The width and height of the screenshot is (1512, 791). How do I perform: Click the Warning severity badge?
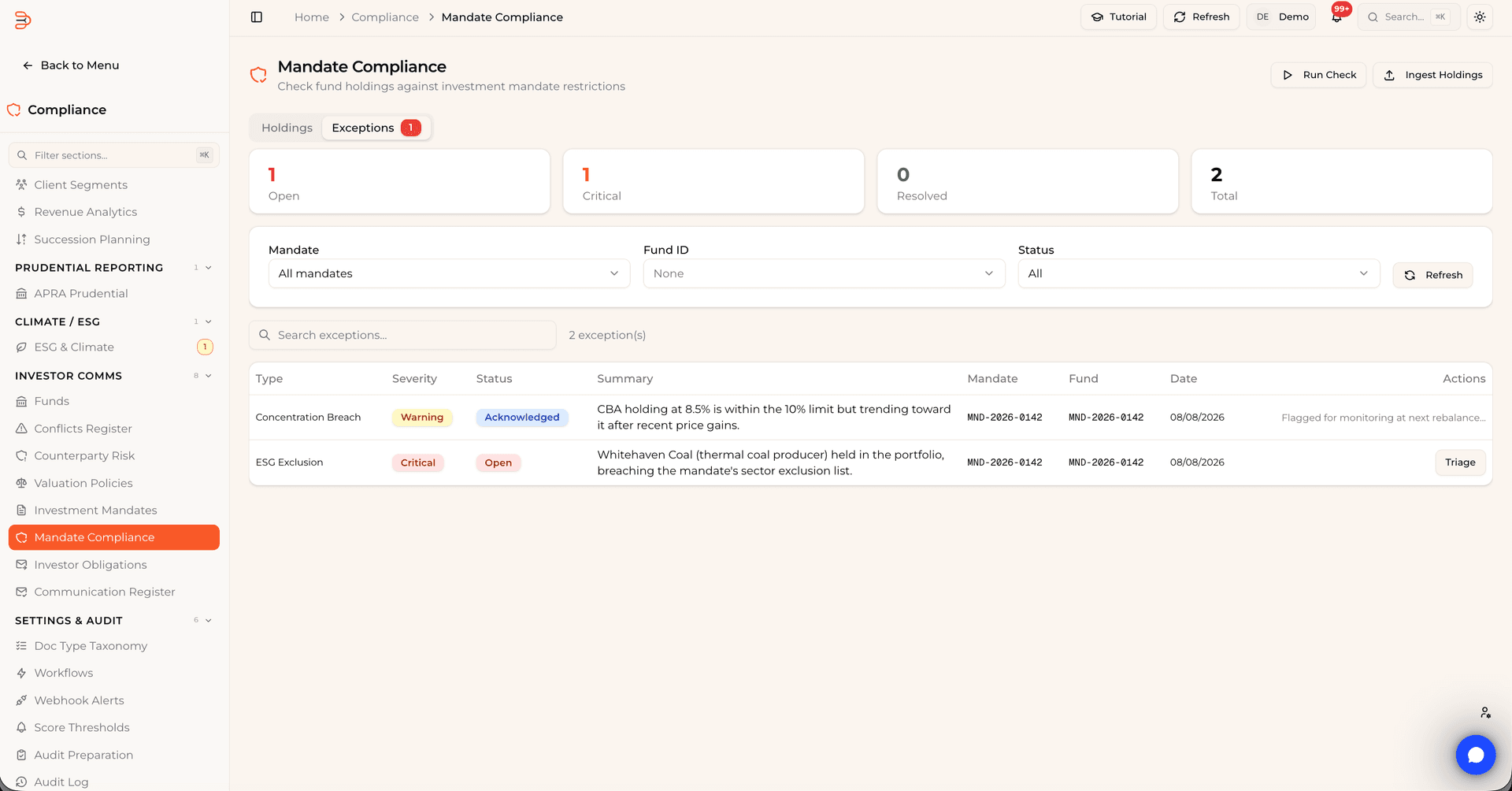pos(422,418)
